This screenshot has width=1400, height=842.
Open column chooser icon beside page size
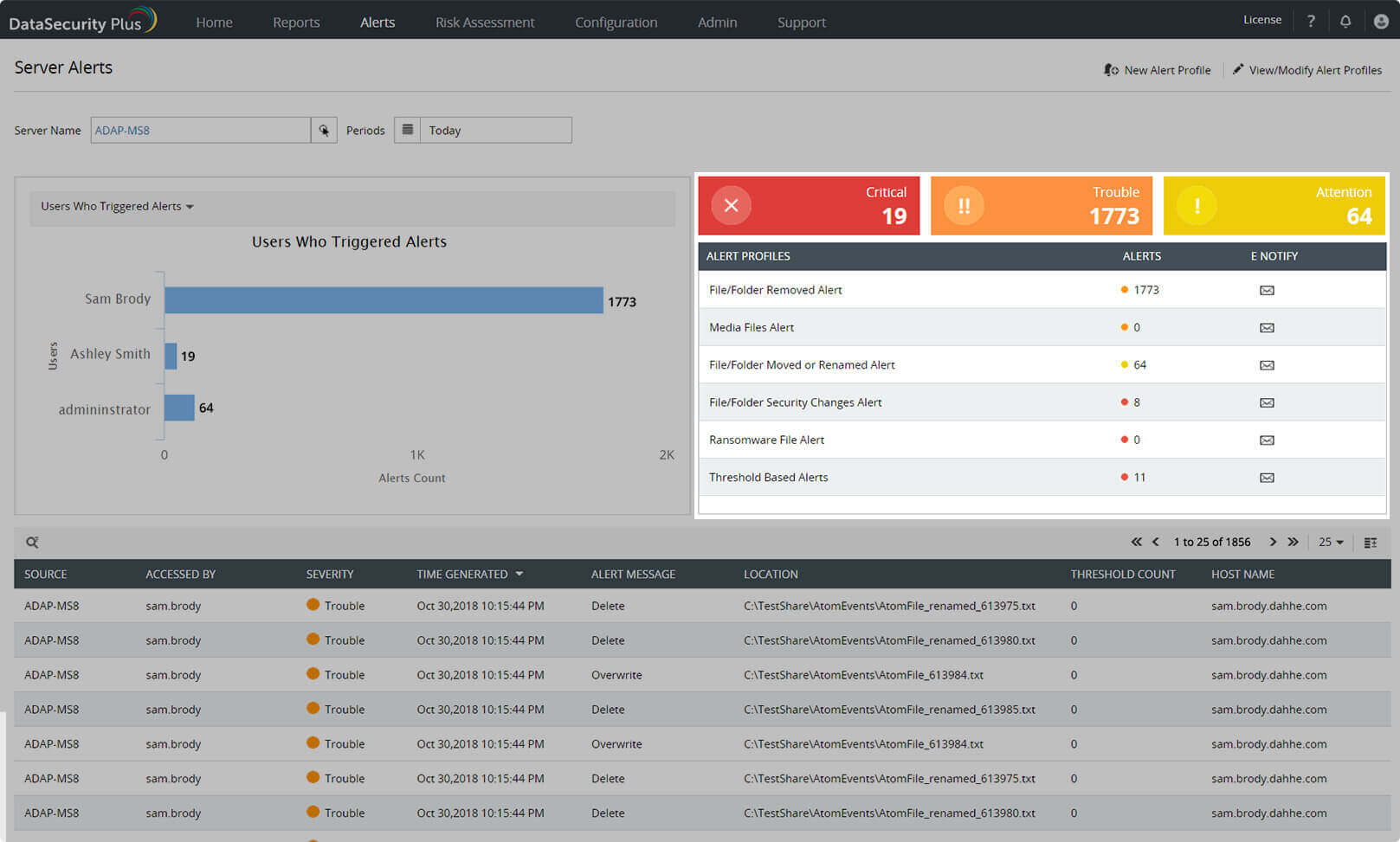(1371, 543)
